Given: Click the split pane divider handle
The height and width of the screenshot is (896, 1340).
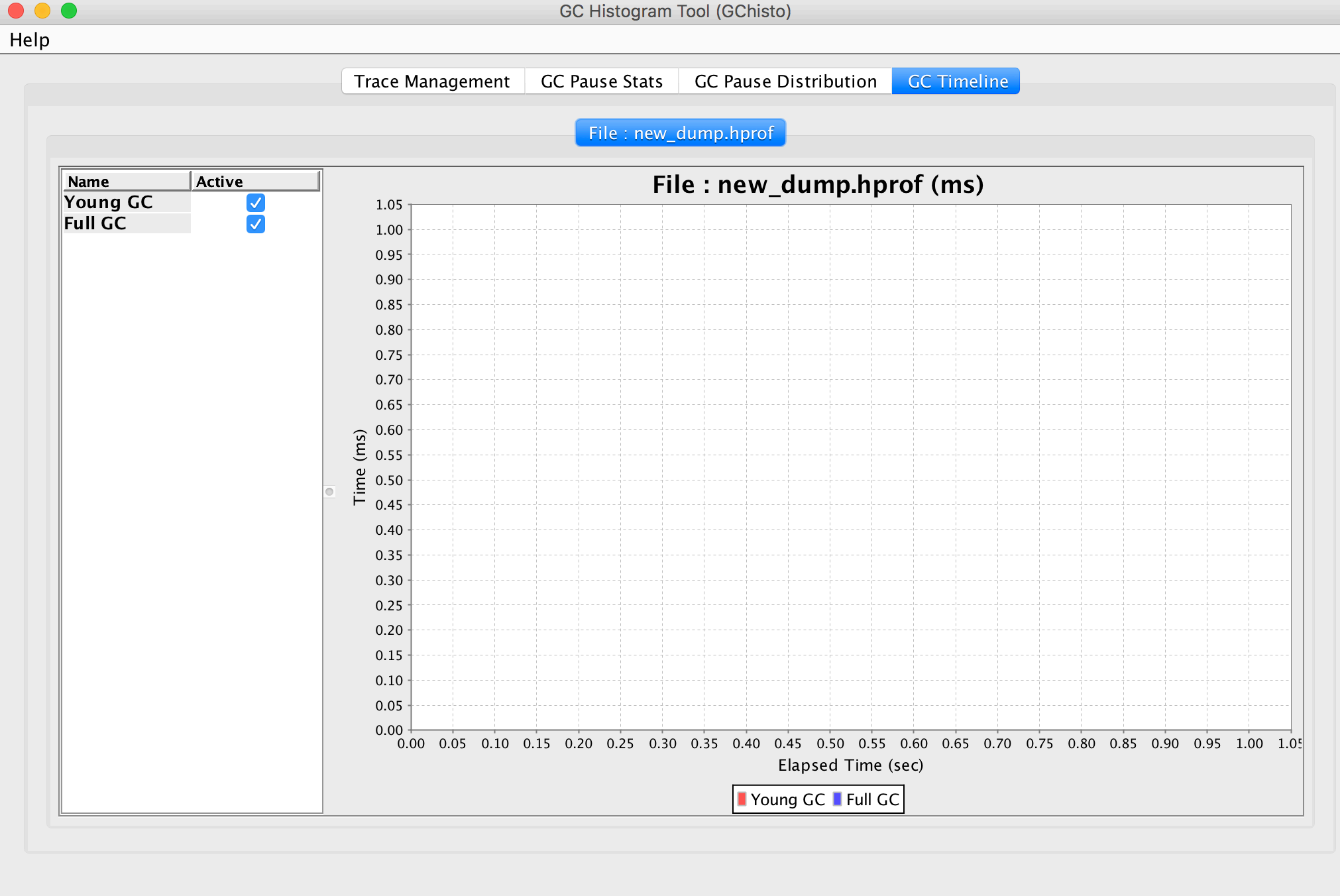Looking at the screenshot, I should coord(329,492).
